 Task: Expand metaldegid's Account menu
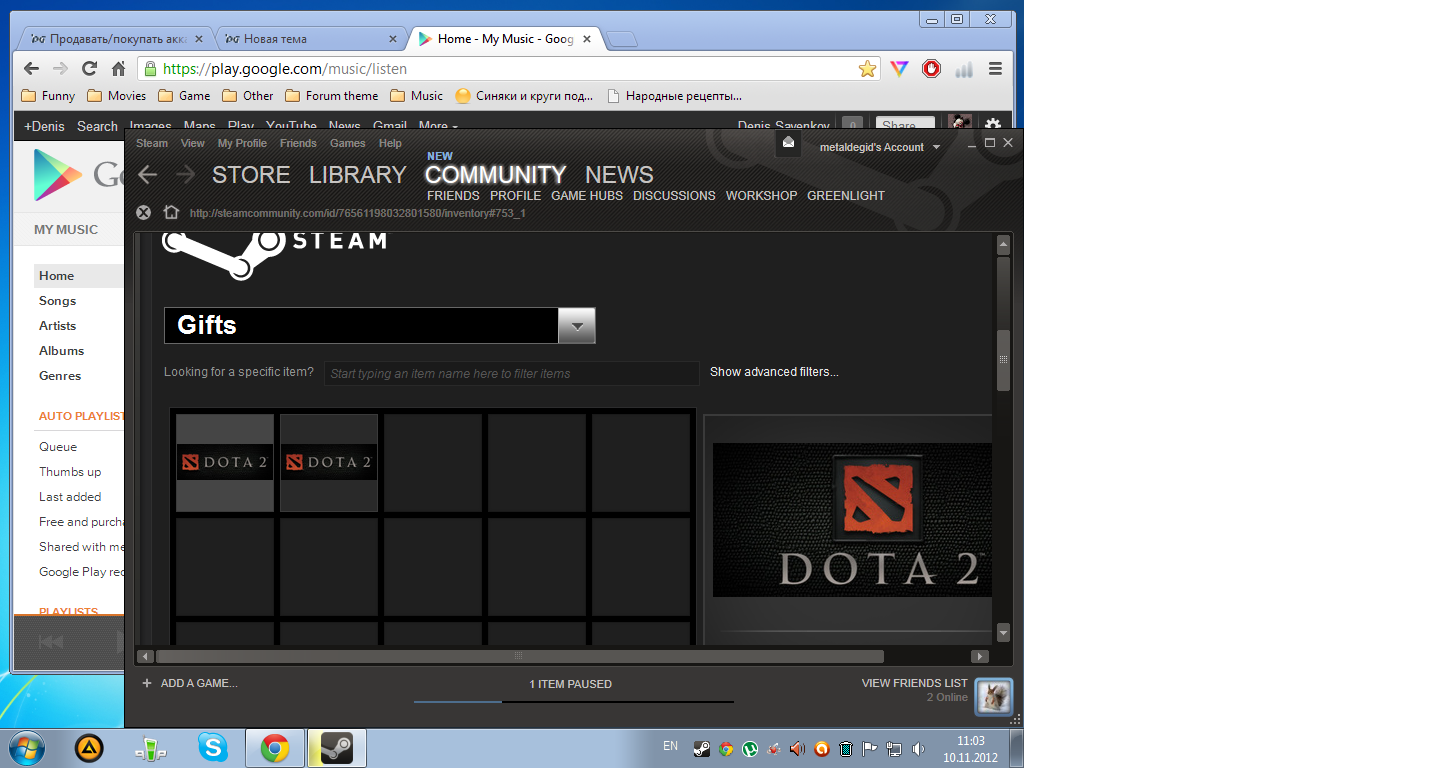coord(880,147)
